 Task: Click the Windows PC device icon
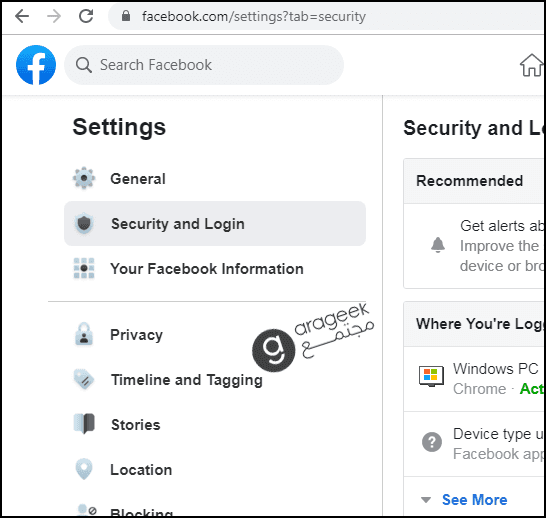tap(431, 377)
